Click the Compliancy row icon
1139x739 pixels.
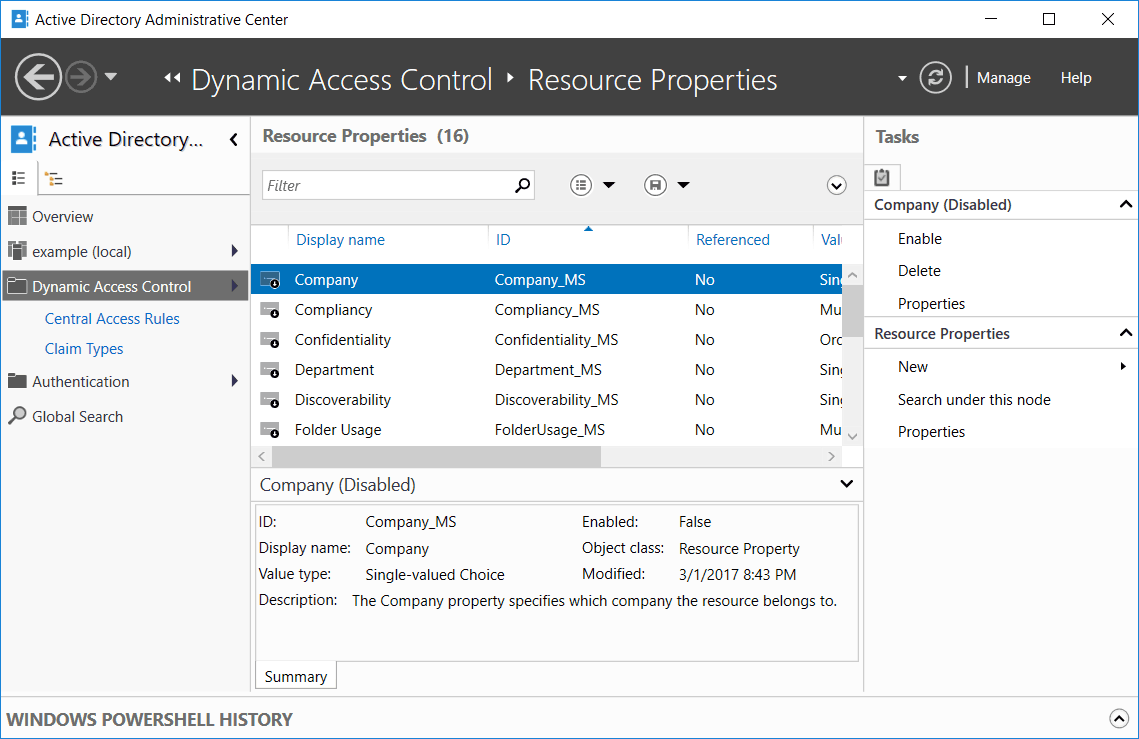click(270, 310)
